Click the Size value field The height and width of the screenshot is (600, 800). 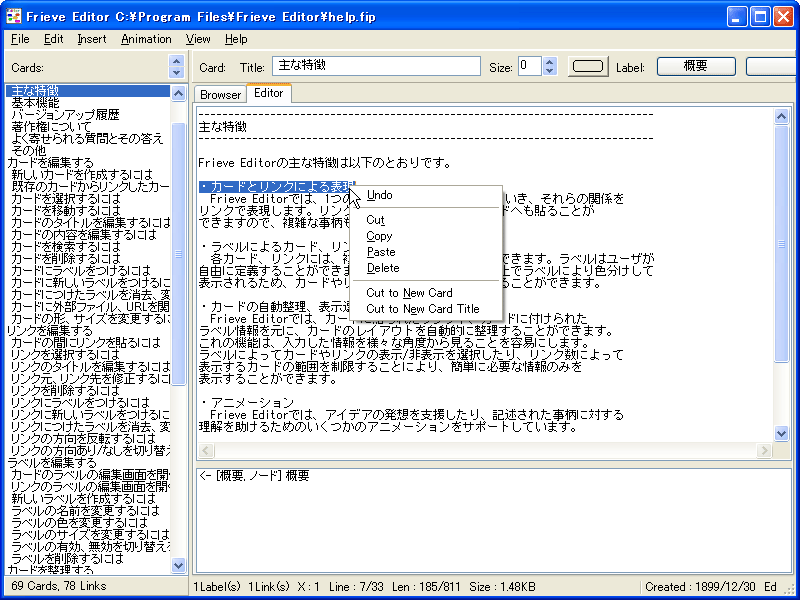tap(530, 66)
